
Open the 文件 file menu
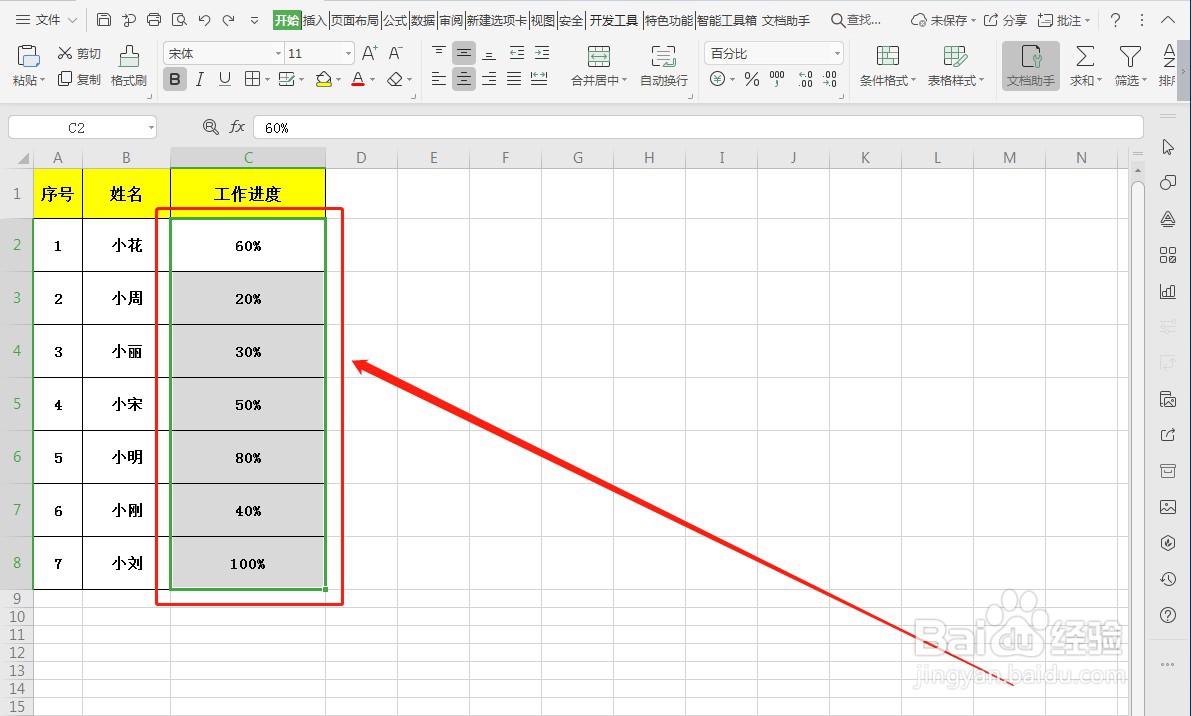pyautogui.click(x=46, y=20)
